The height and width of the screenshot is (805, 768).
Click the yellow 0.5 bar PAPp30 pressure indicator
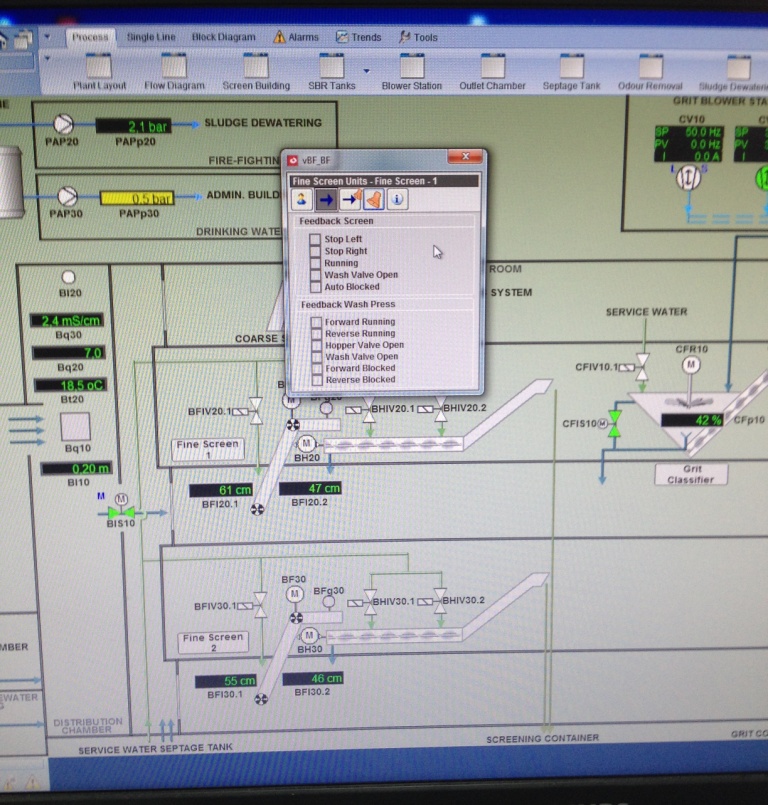[136, 198]
